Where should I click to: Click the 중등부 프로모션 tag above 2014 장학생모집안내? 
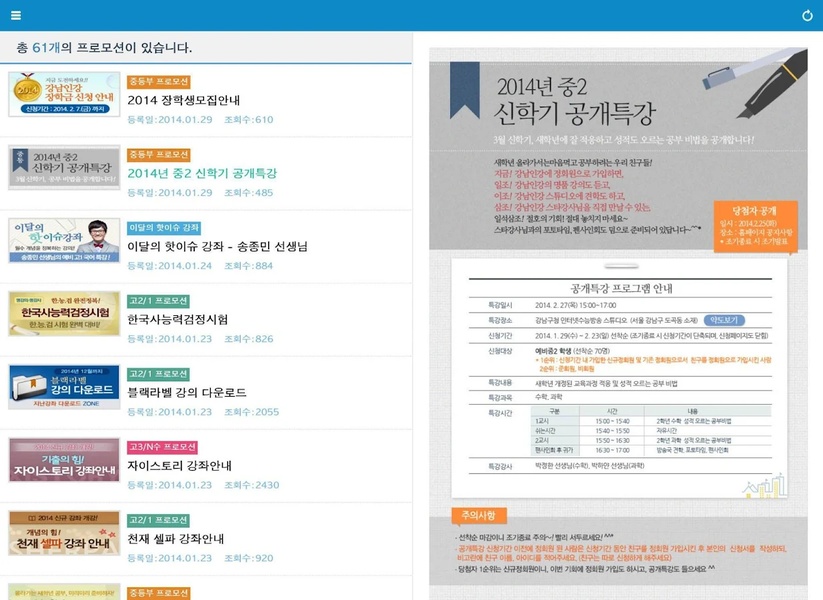[x=159, y=82]
